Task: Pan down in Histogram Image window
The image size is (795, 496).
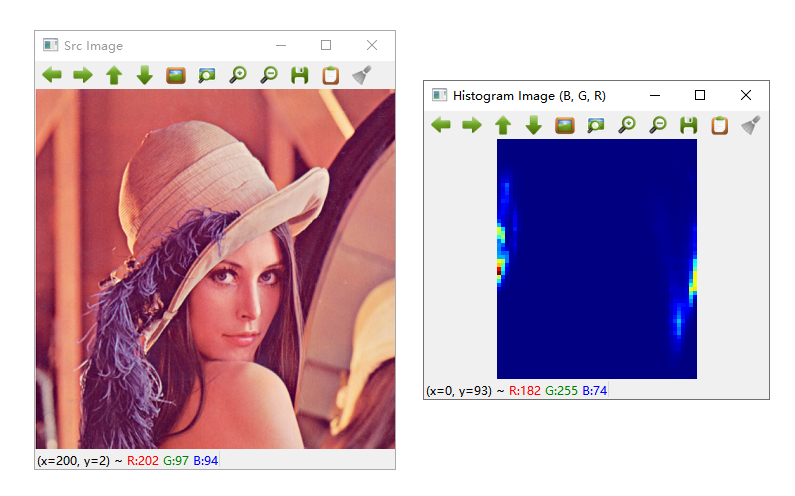Action: pos(533,125)
